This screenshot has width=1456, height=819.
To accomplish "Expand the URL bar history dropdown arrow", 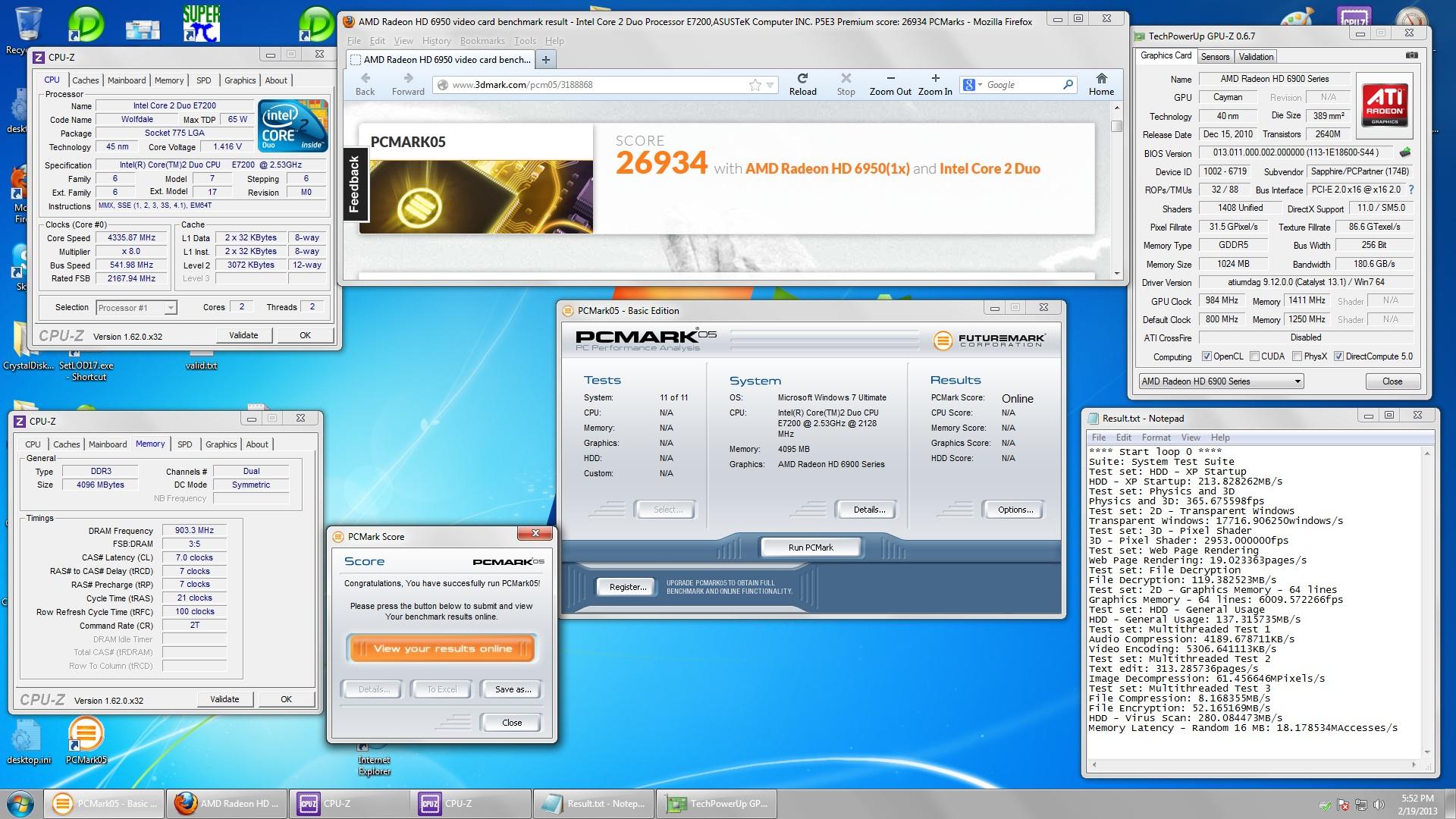I will (770, 85).
